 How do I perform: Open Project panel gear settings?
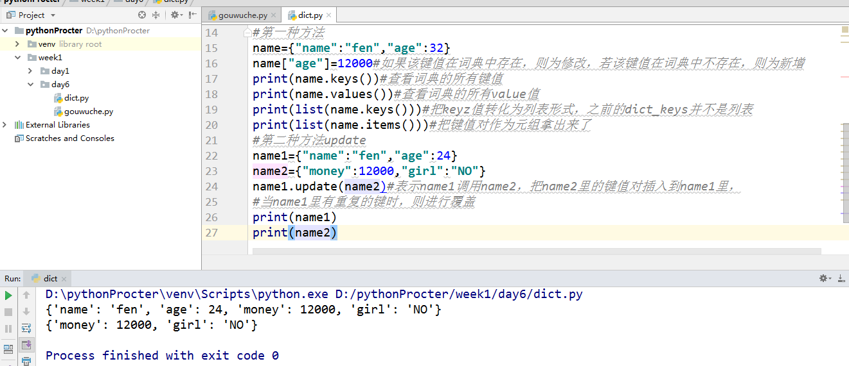tap(176, 15)
